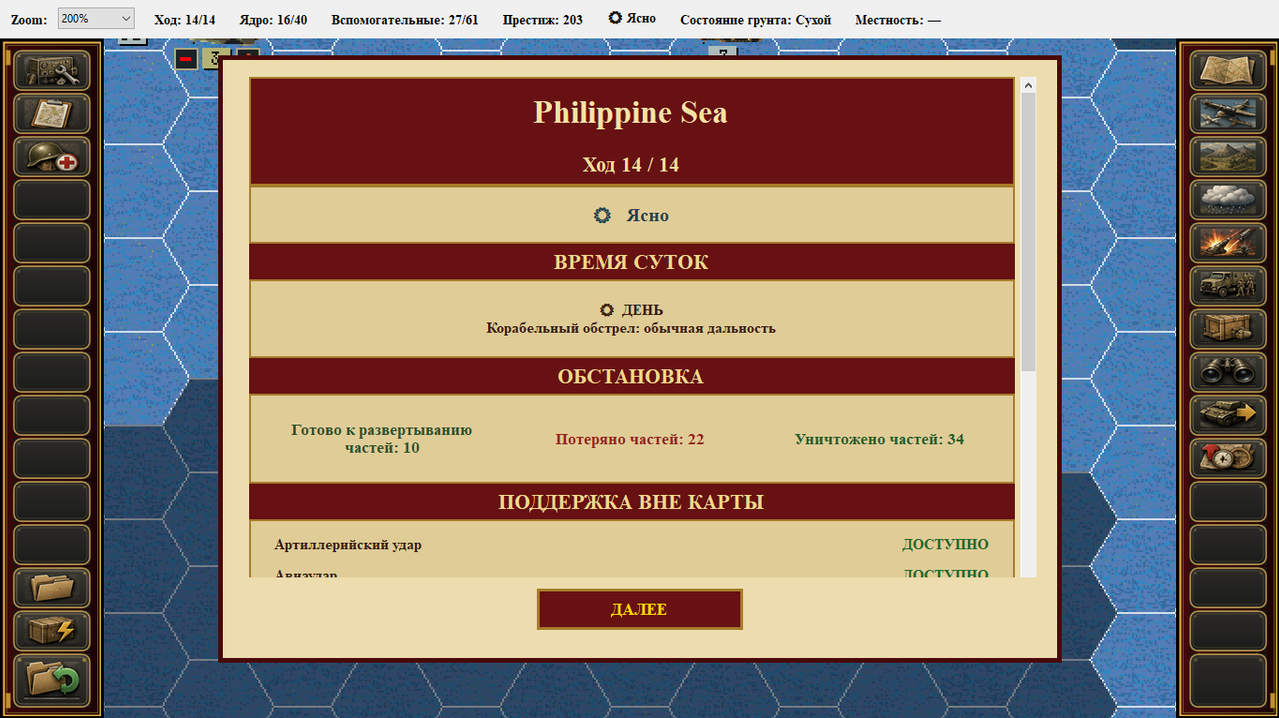Click the Philippine Sea title
The height and width of the screenshot is (718, 1279).
click(x=630, y=112)
